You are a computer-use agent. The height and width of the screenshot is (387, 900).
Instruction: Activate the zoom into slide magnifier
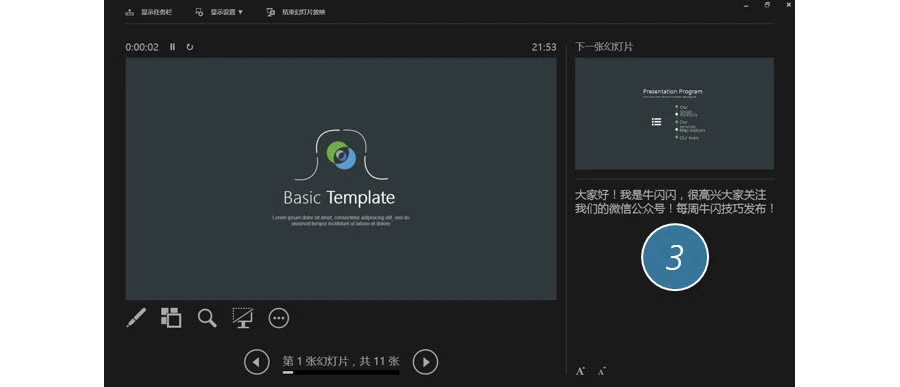point(207,318)
